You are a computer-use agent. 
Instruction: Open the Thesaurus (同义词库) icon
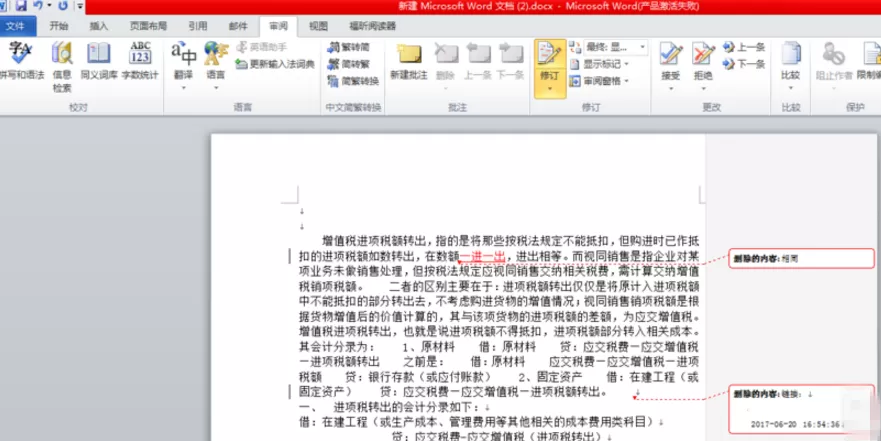pyautogui.click(x=99, y=60)
